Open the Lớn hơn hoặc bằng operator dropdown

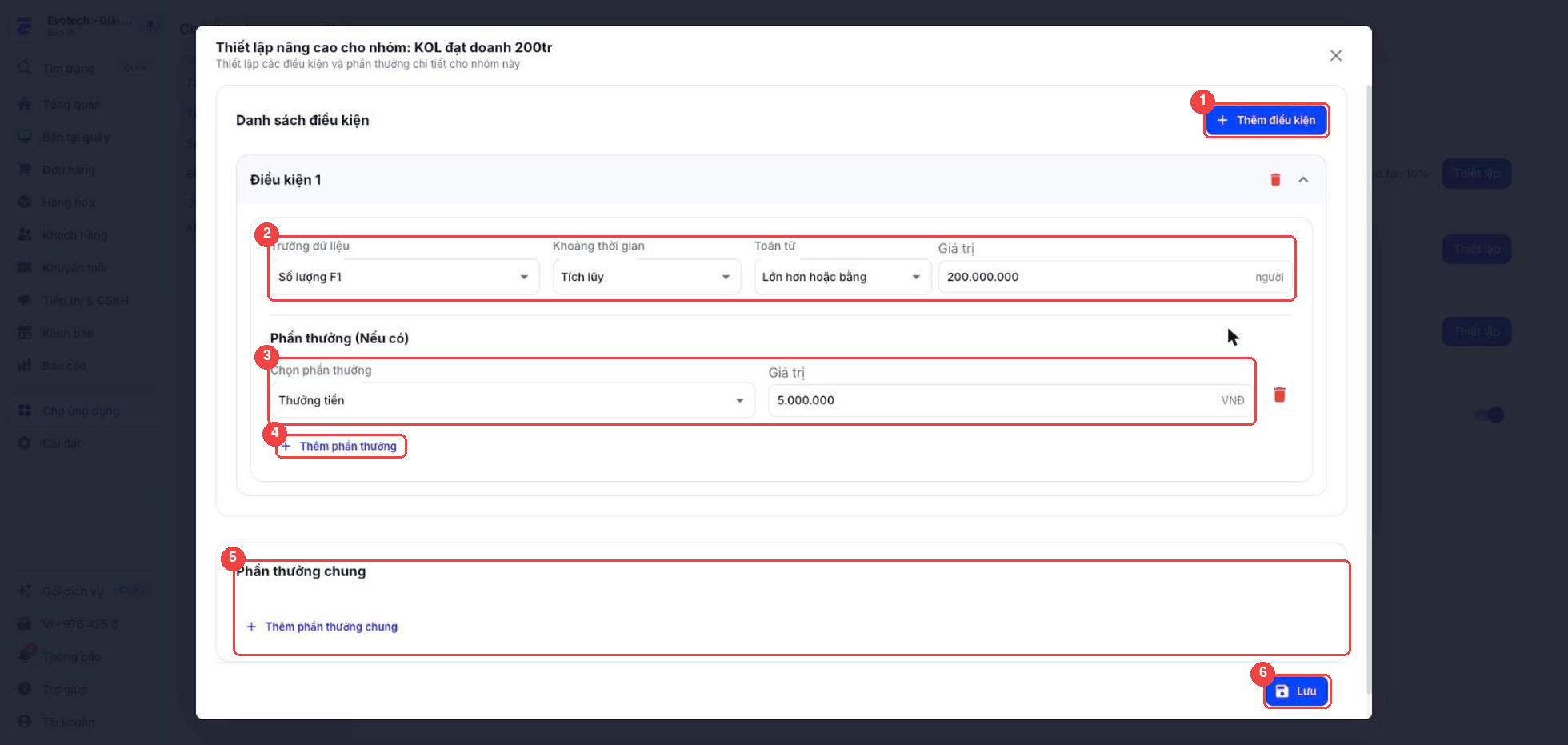pos(842,277)
